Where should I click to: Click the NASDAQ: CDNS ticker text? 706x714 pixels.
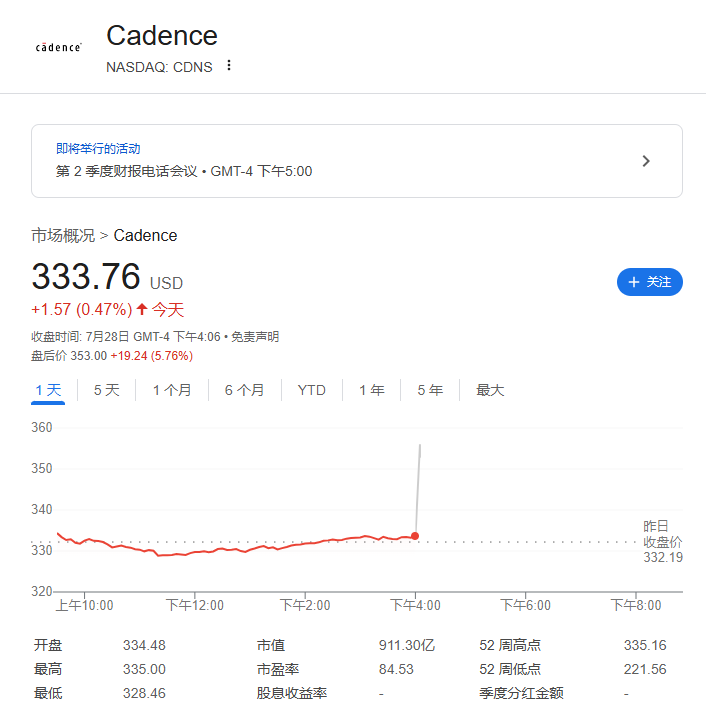159,67
